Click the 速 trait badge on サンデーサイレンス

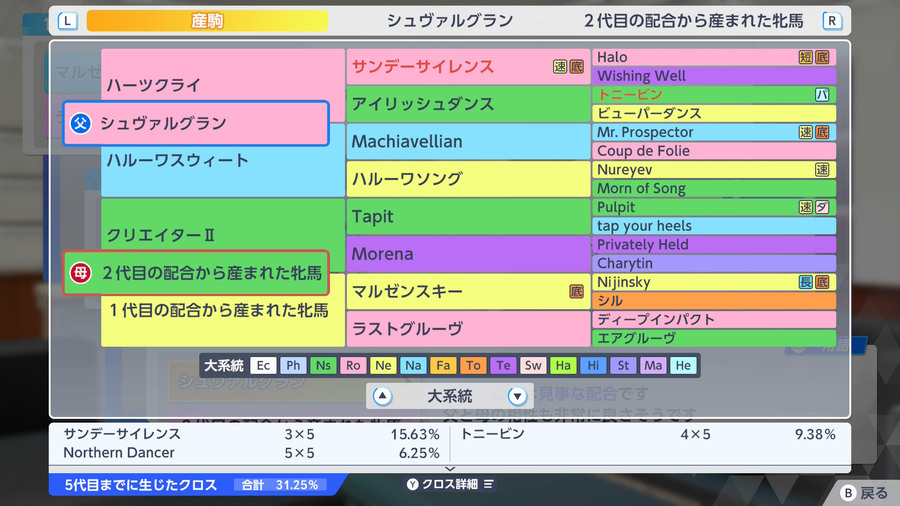(x=560, y=67)
